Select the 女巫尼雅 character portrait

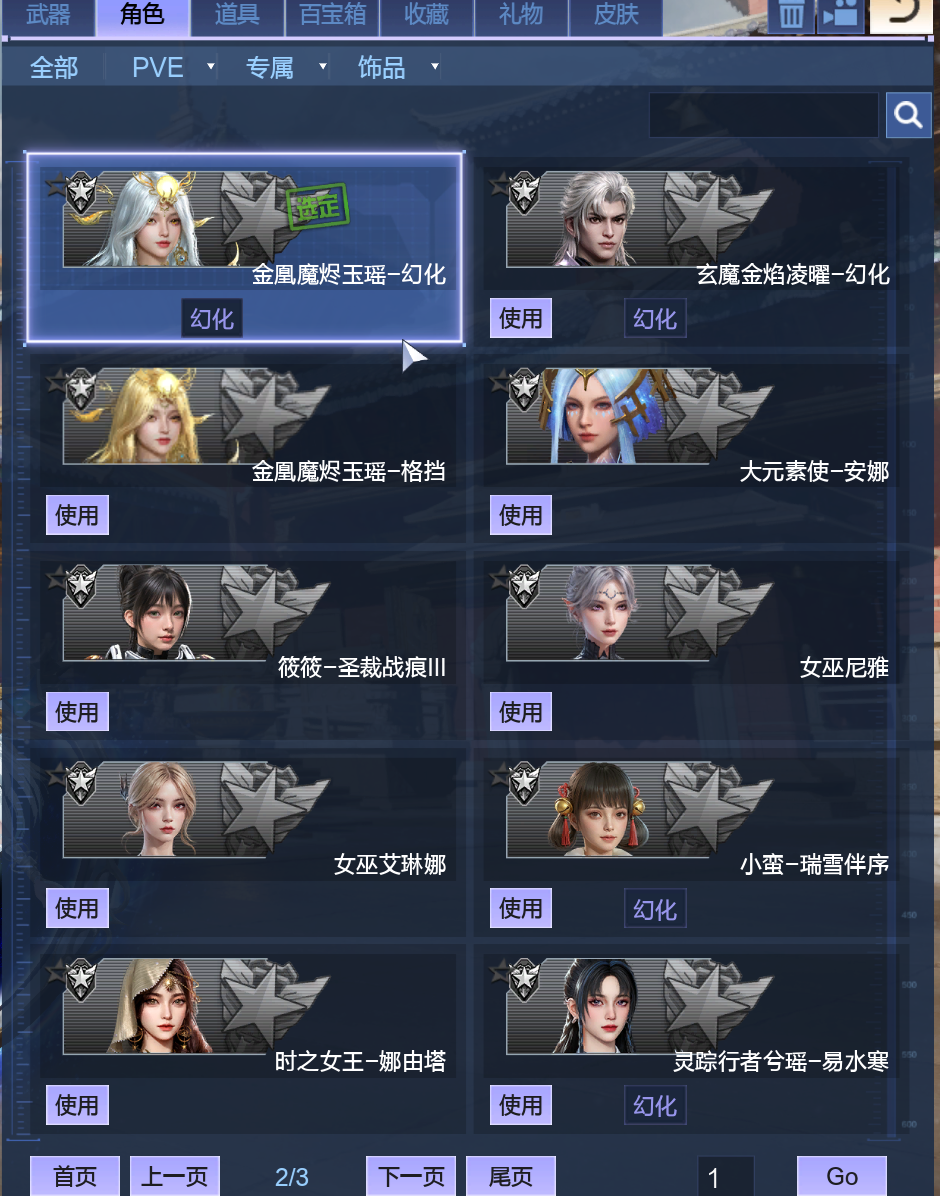tap(601, 613)
